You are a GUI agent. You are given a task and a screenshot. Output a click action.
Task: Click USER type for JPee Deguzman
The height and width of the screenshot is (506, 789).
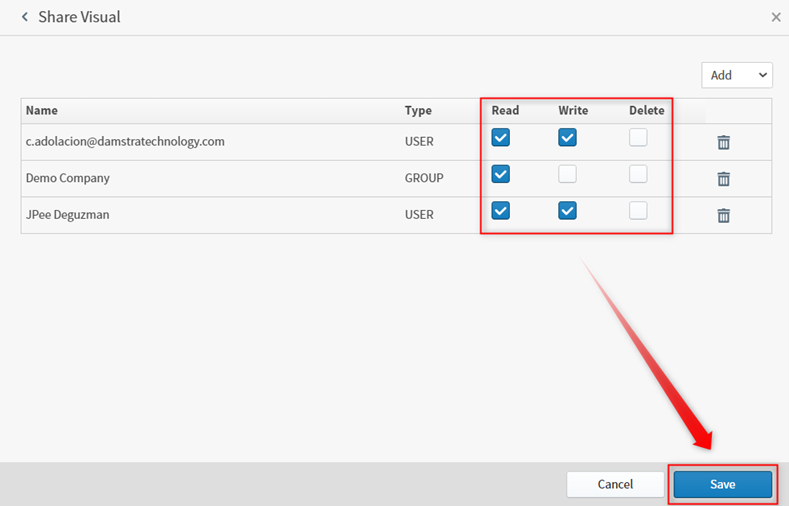[x=419, y=215]
